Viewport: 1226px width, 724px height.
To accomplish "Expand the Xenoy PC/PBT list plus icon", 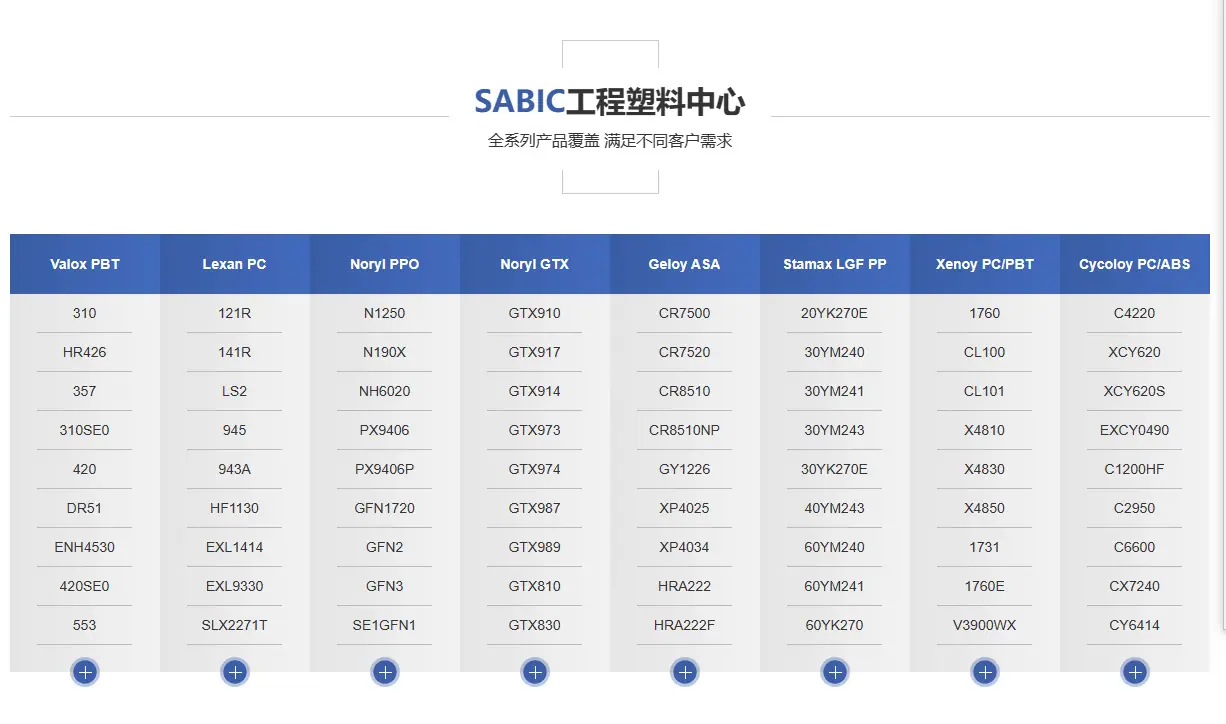I will click(x=985, y=672).
